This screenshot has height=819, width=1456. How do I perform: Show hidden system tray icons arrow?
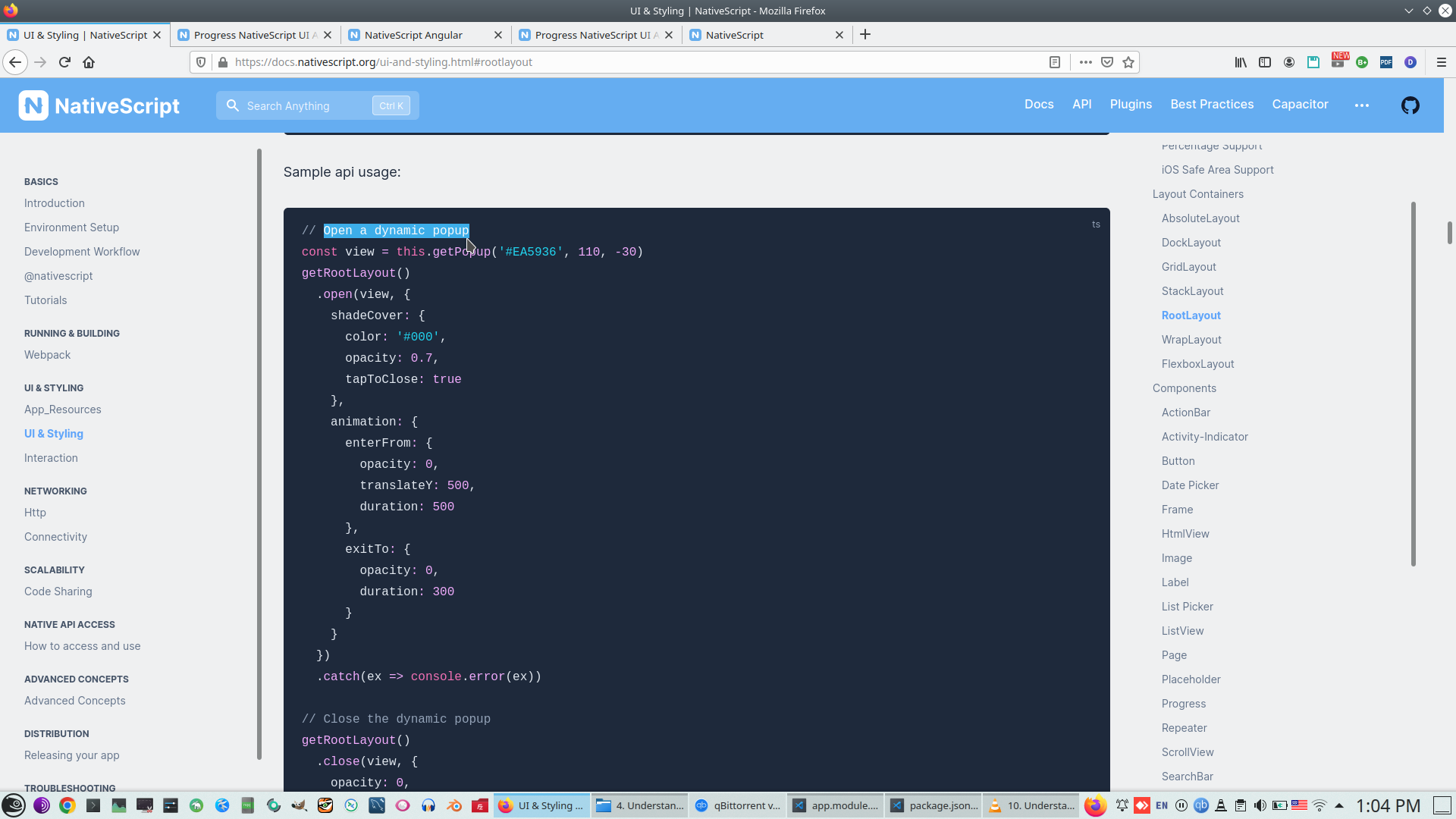click(x=1339, y=805)
